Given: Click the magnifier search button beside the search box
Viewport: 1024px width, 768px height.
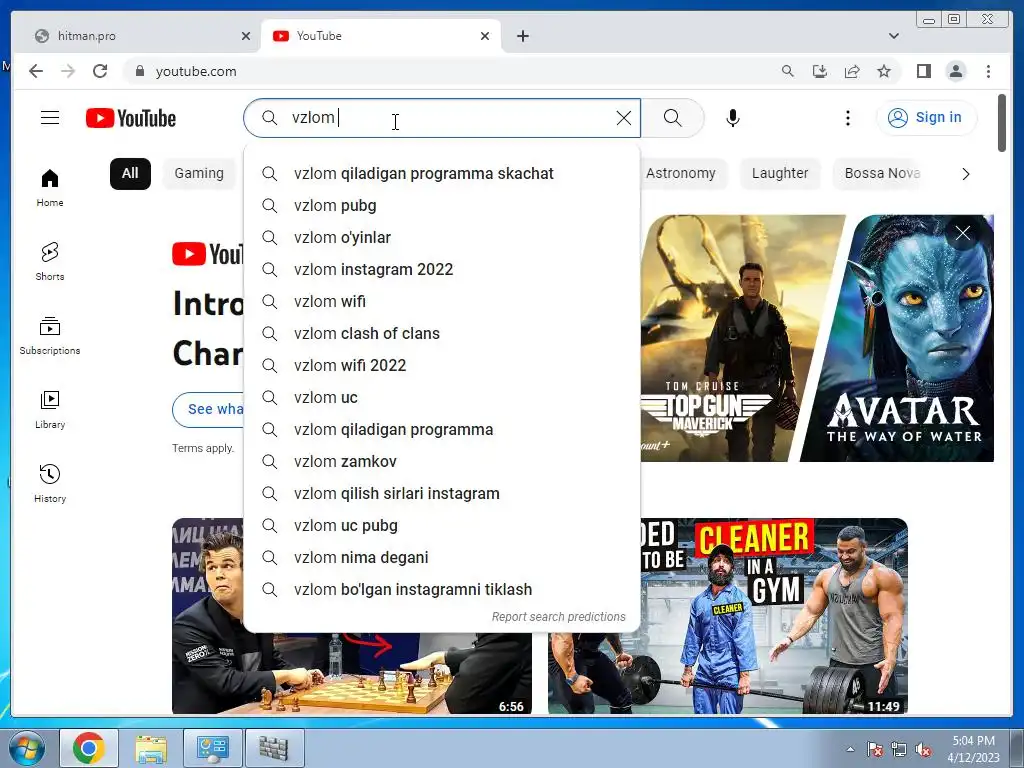Looking at the screenshot, I should [x=673, y=118].
